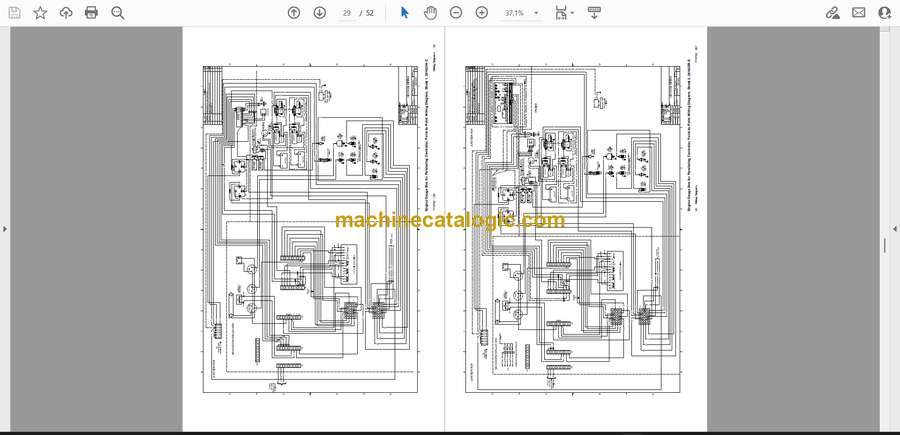Expand the left navigation pane arrow
The width and height of the screenshot is (900, 435).
click(5, 229)
